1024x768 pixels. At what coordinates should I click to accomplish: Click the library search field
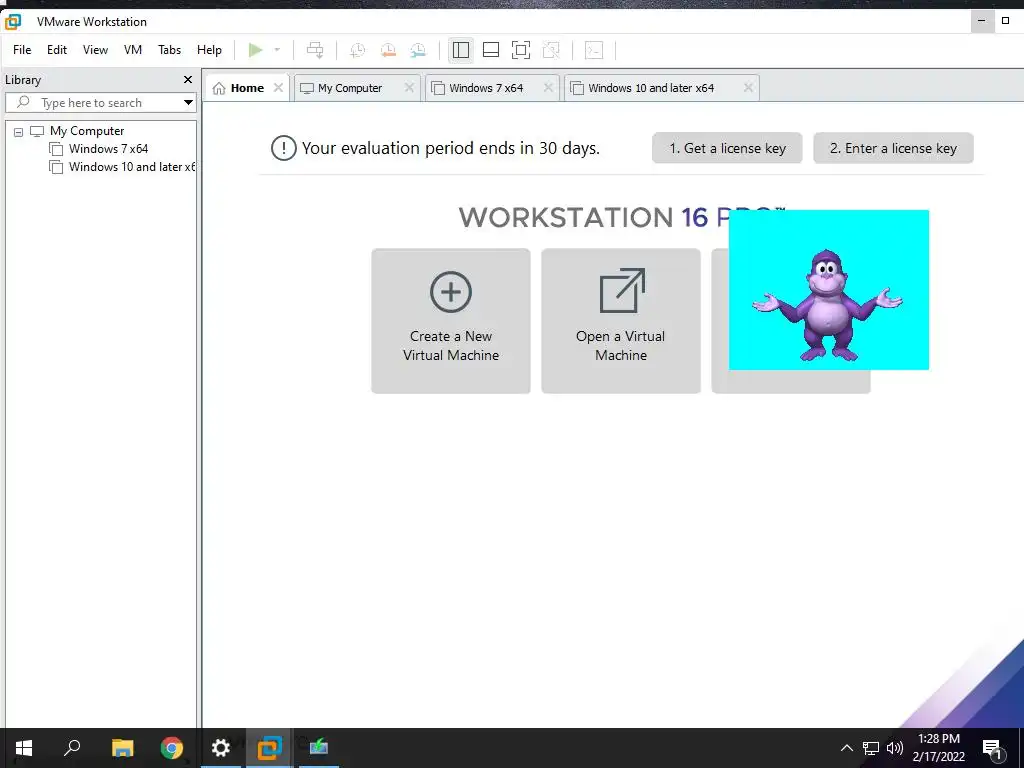pyautogui.click(x=101, y=103)
